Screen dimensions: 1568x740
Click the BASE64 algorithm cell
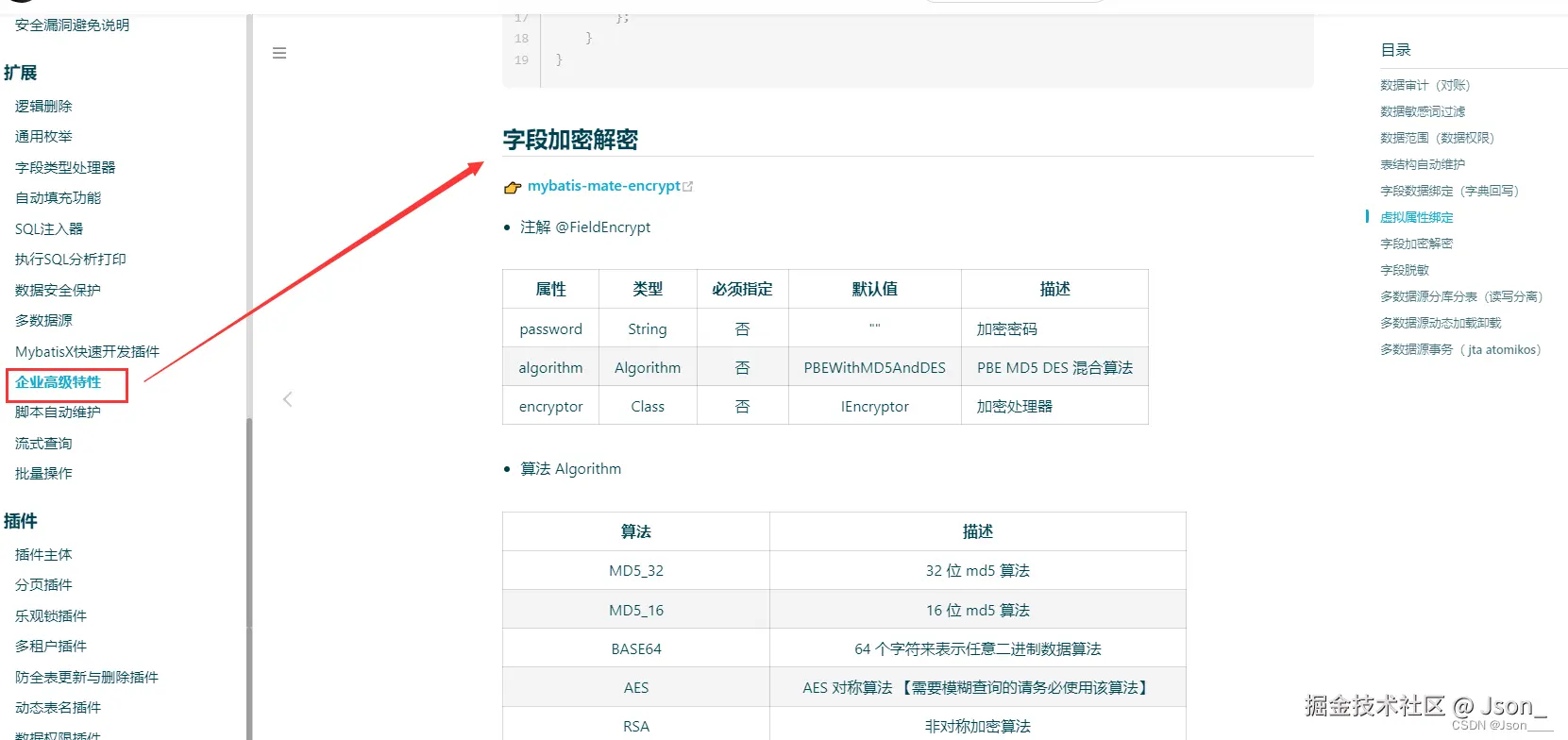[636, 648]
